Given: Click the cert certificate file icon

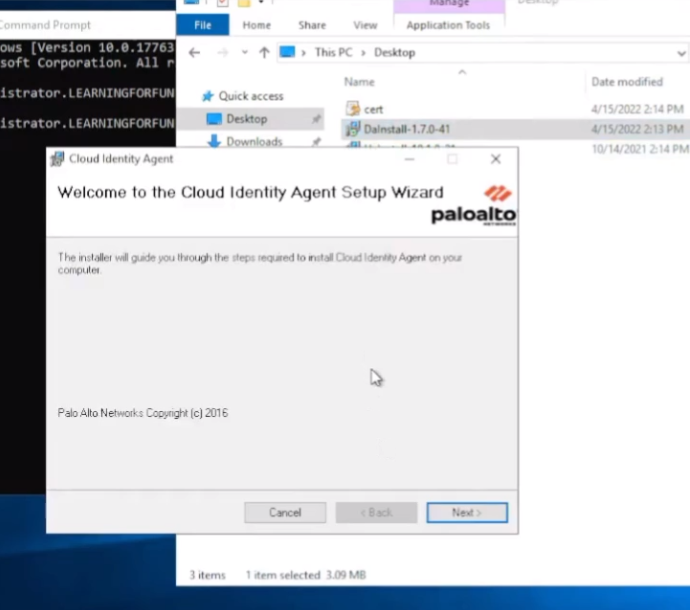Looking at the screenshot, I should click(x=352, y=109).
